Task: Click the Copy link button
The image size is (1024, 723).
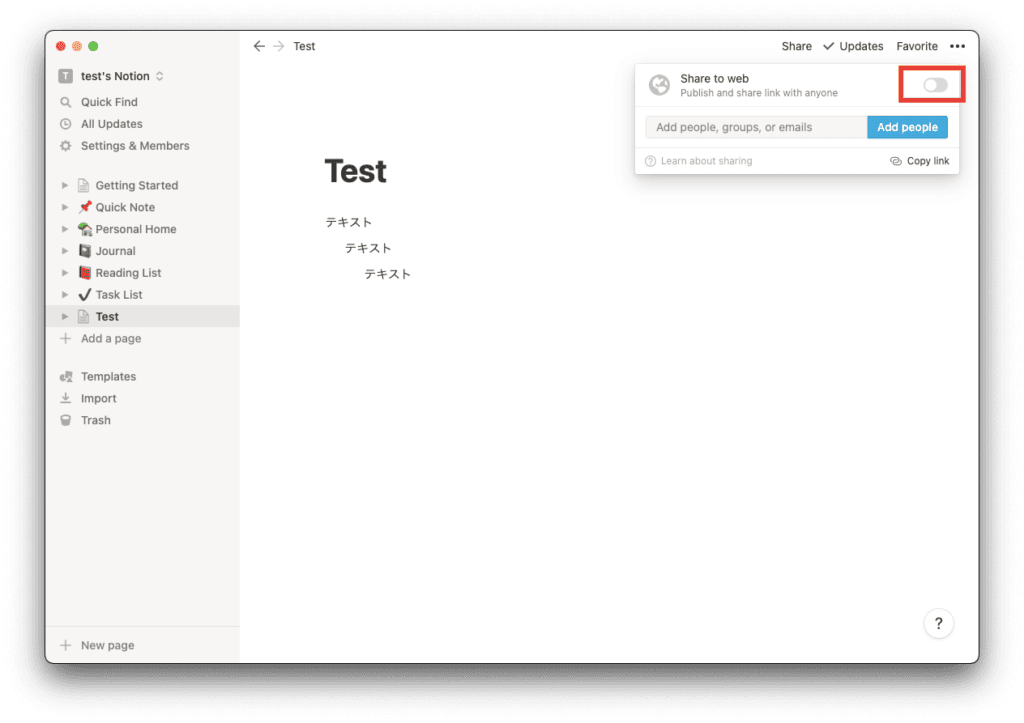Action: (920, 161)
